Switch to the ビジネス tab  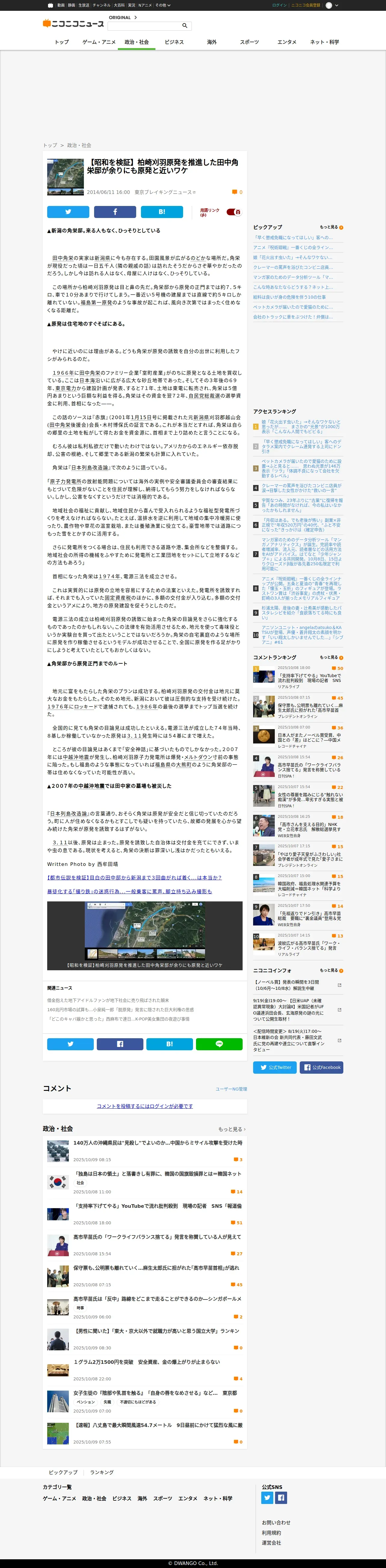[x=174, y=42]
